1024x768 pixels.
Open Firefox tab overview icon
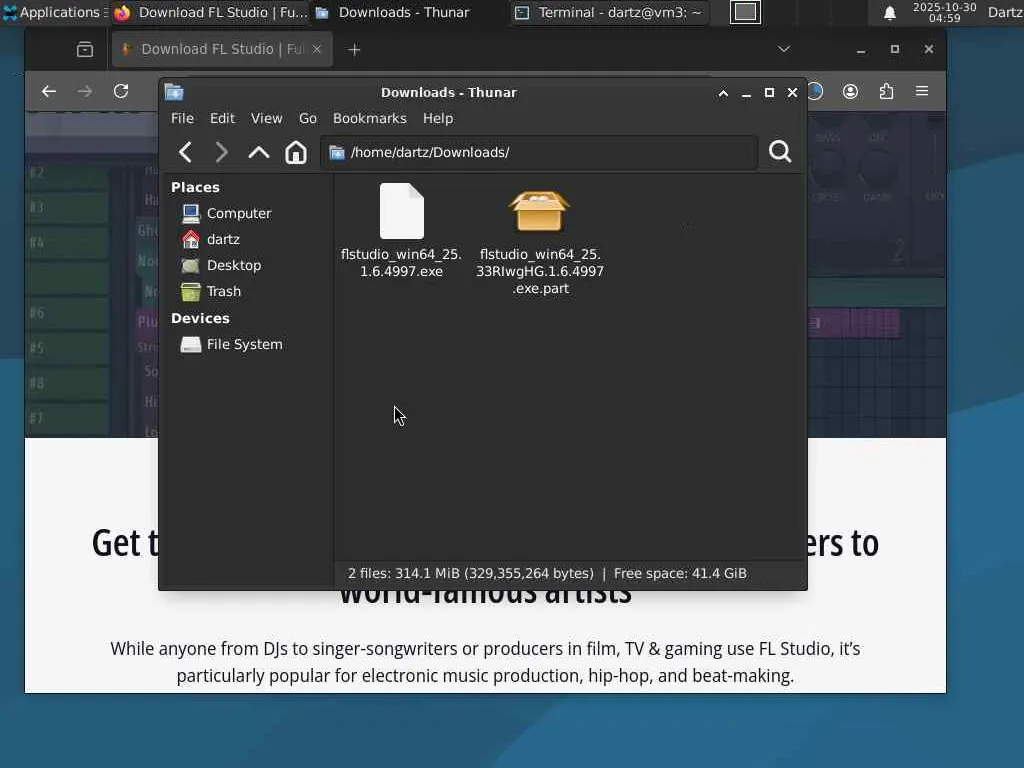85,50
